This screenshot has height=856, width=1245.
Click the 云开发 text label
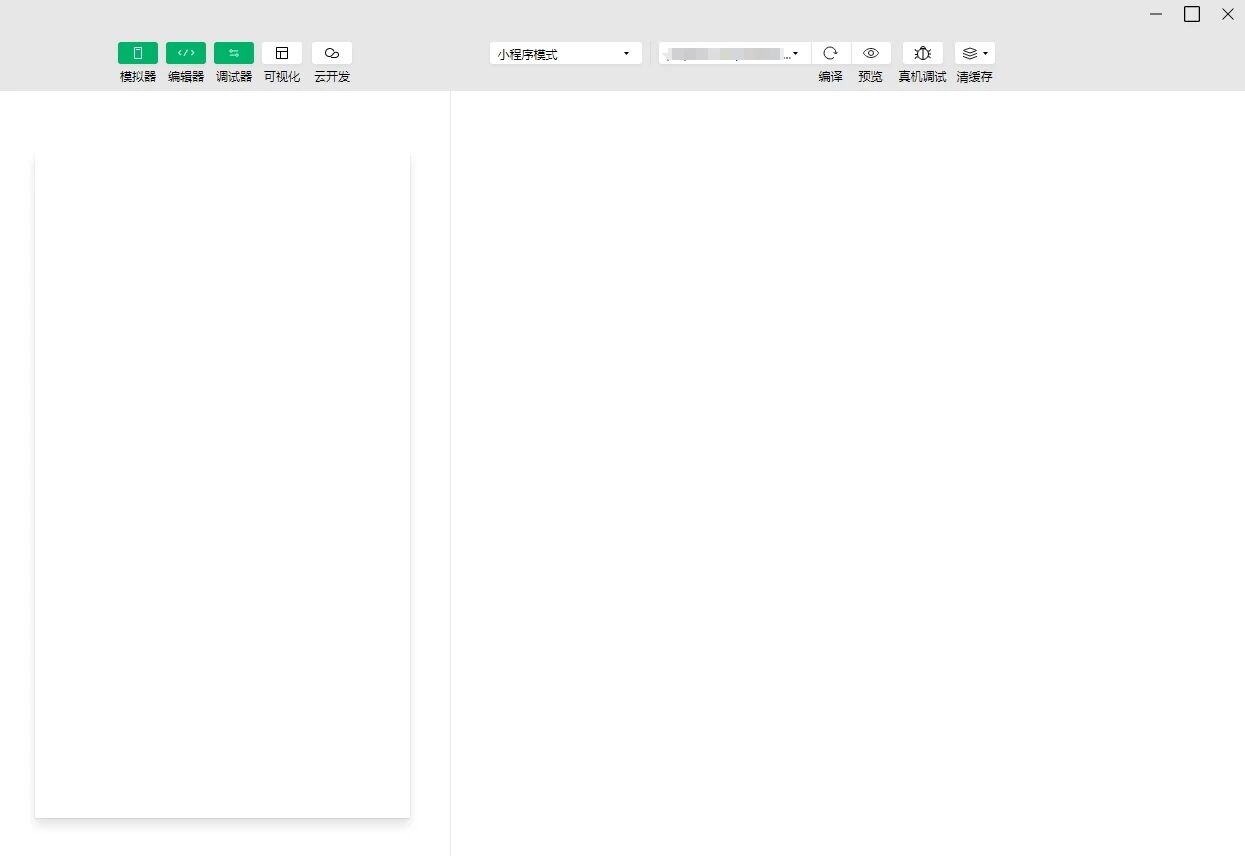(332, 77)
